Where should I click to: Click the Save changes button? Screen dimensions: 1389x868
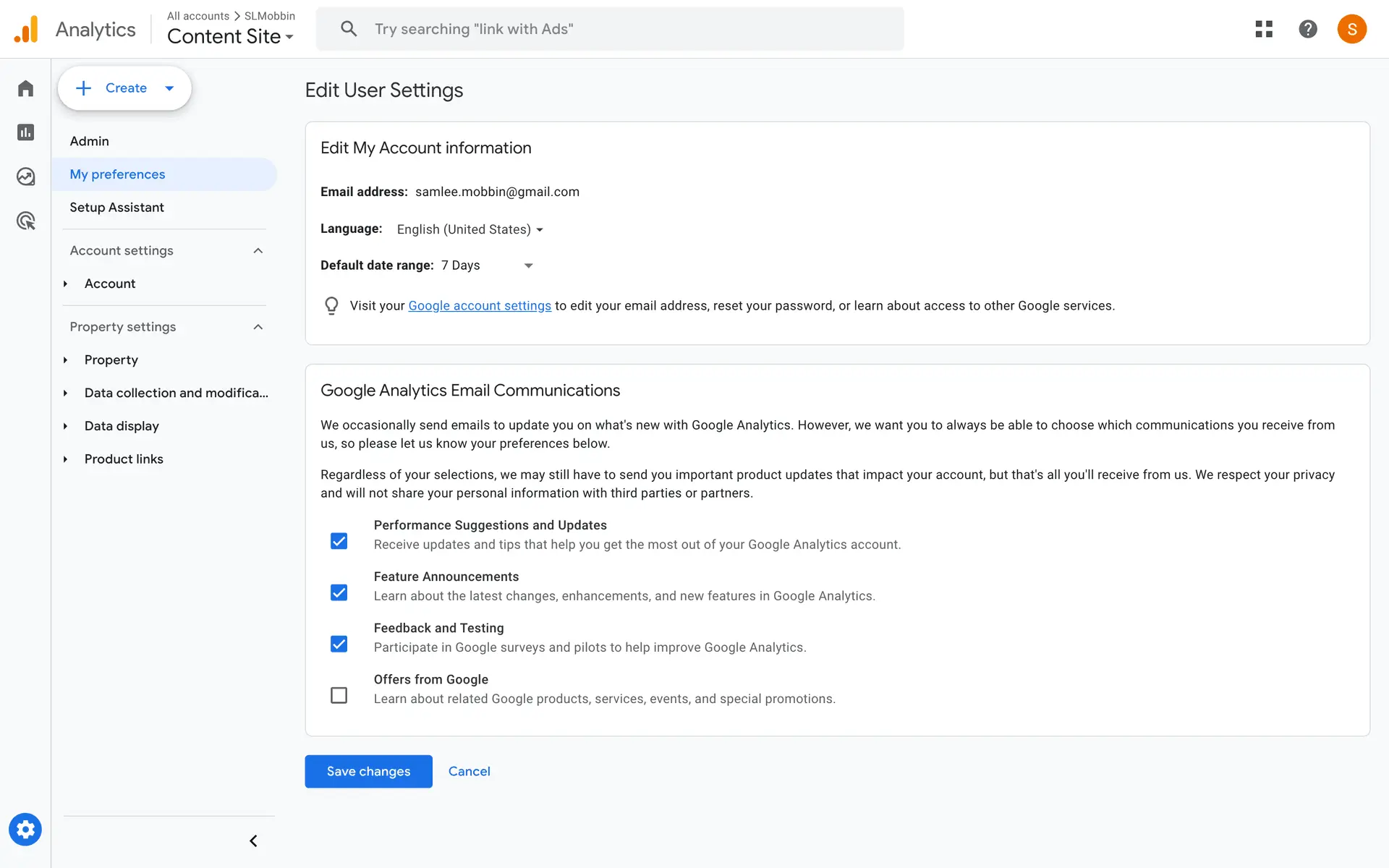pyautogui.click(x=368, y=771)
